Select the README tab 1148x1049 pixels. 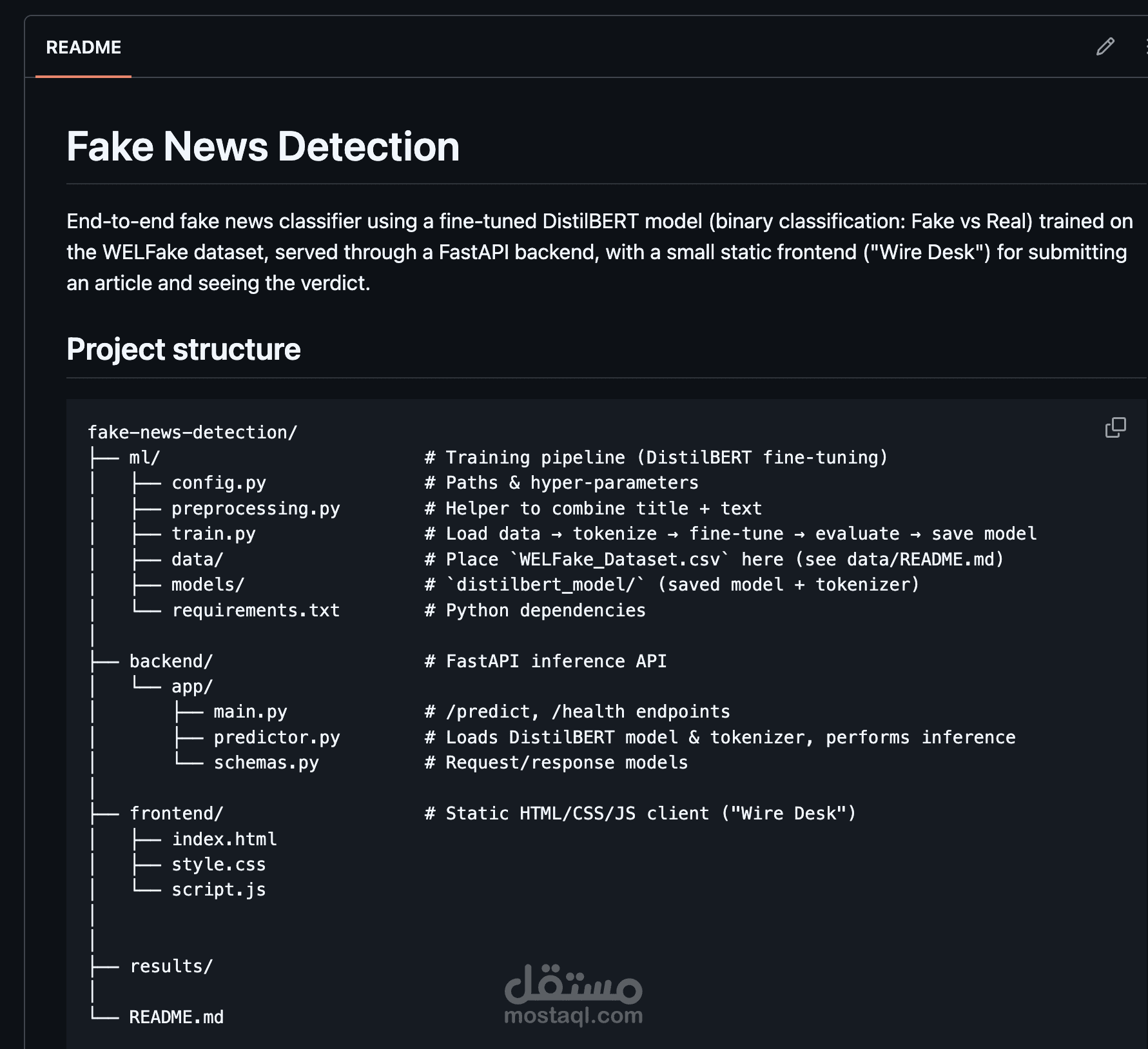coord(83,47)
